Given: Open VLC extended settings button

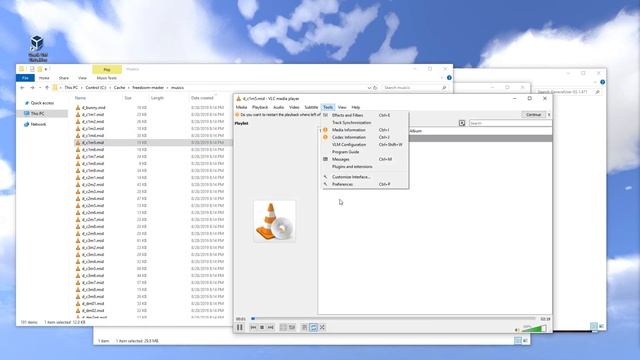Looking at the screenshot, I should pyautogui.click(x=292, y=327).
